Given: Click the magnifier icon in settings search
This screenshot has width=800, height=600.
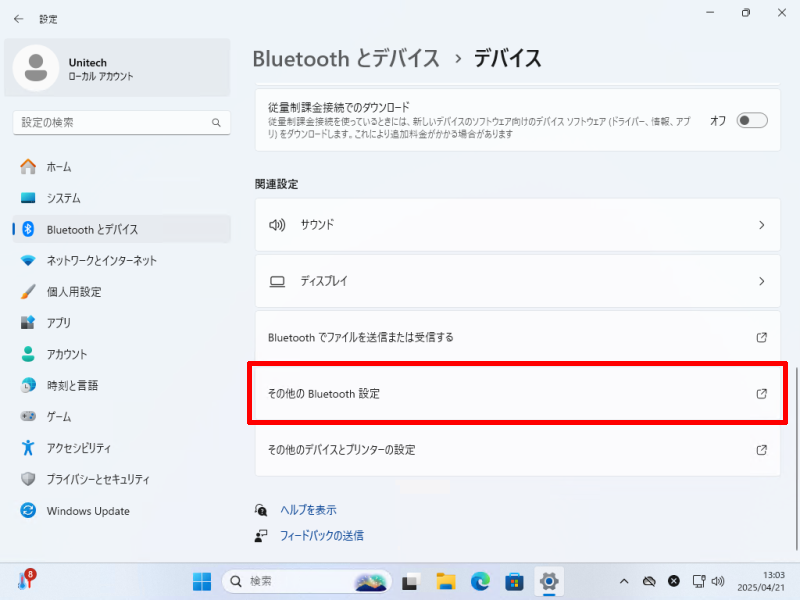Looking at the screenshot, I should pyautogui.click(x=216, y=122).
